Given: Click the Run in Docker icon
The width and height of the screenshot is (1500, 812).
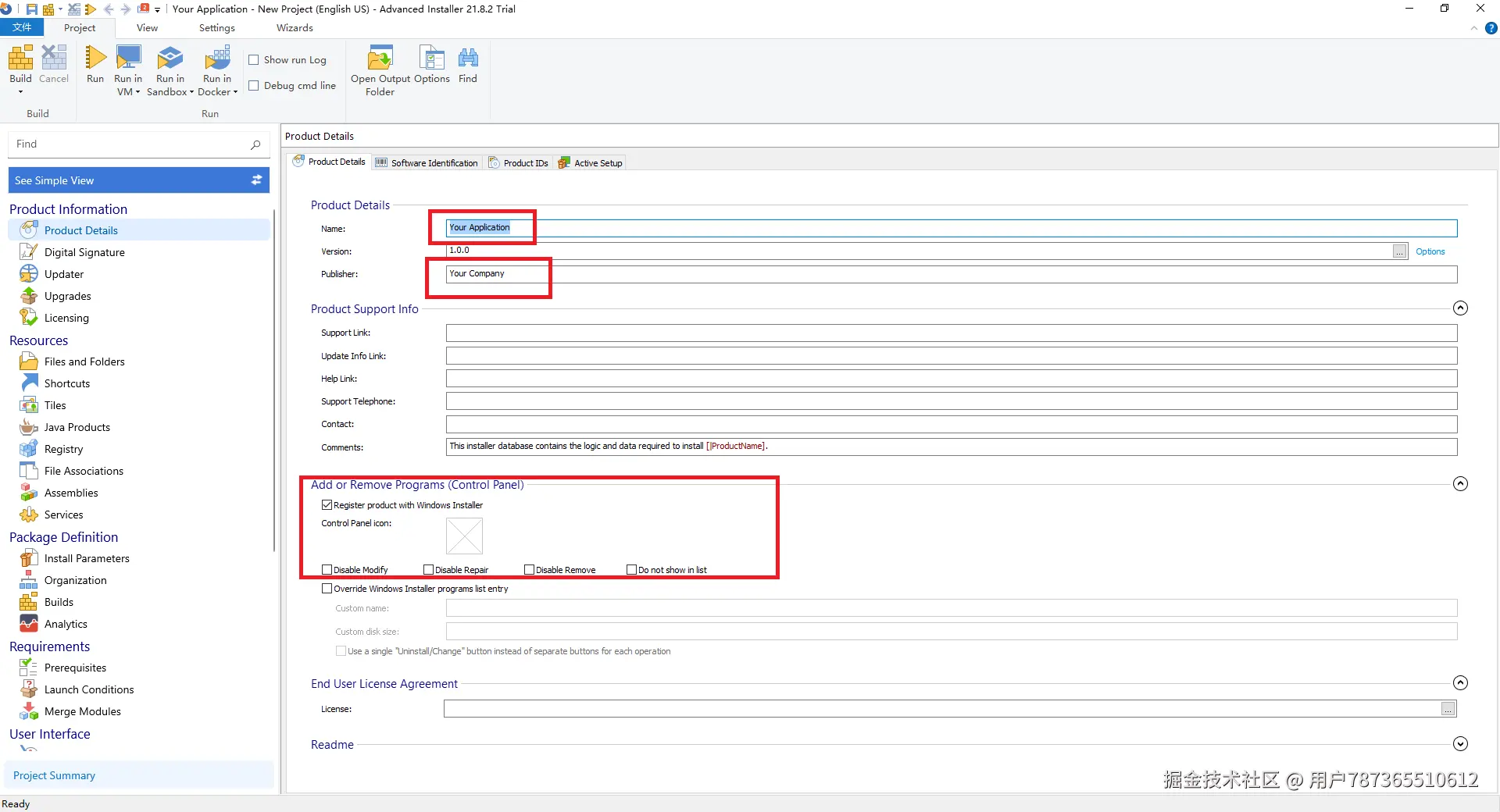Looking at the screenshot, I should 217,58.
